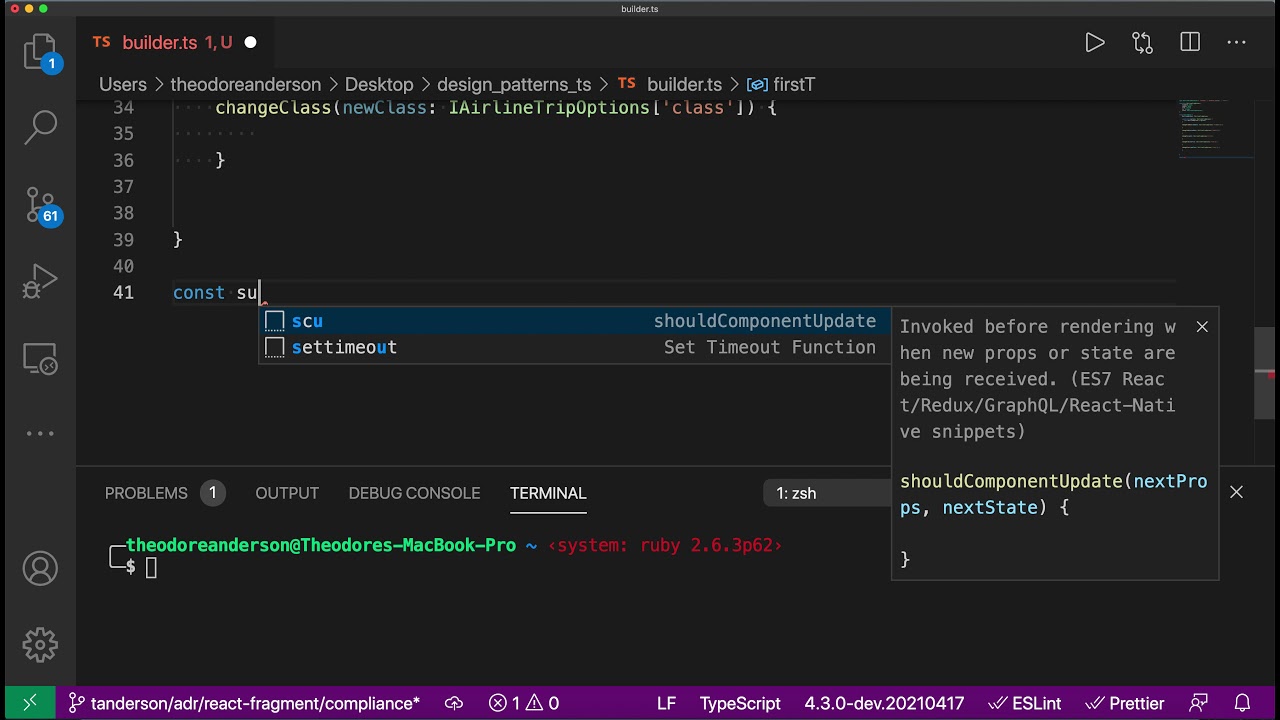The image size is (1280, 720).
Task: Open the Accounts menu icon
Action: (x=40, y=569)
